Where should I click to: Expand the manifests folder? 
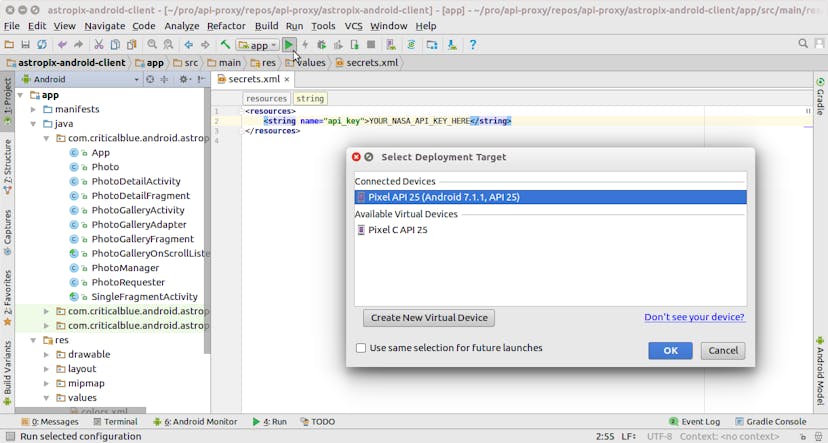(33, 109)
